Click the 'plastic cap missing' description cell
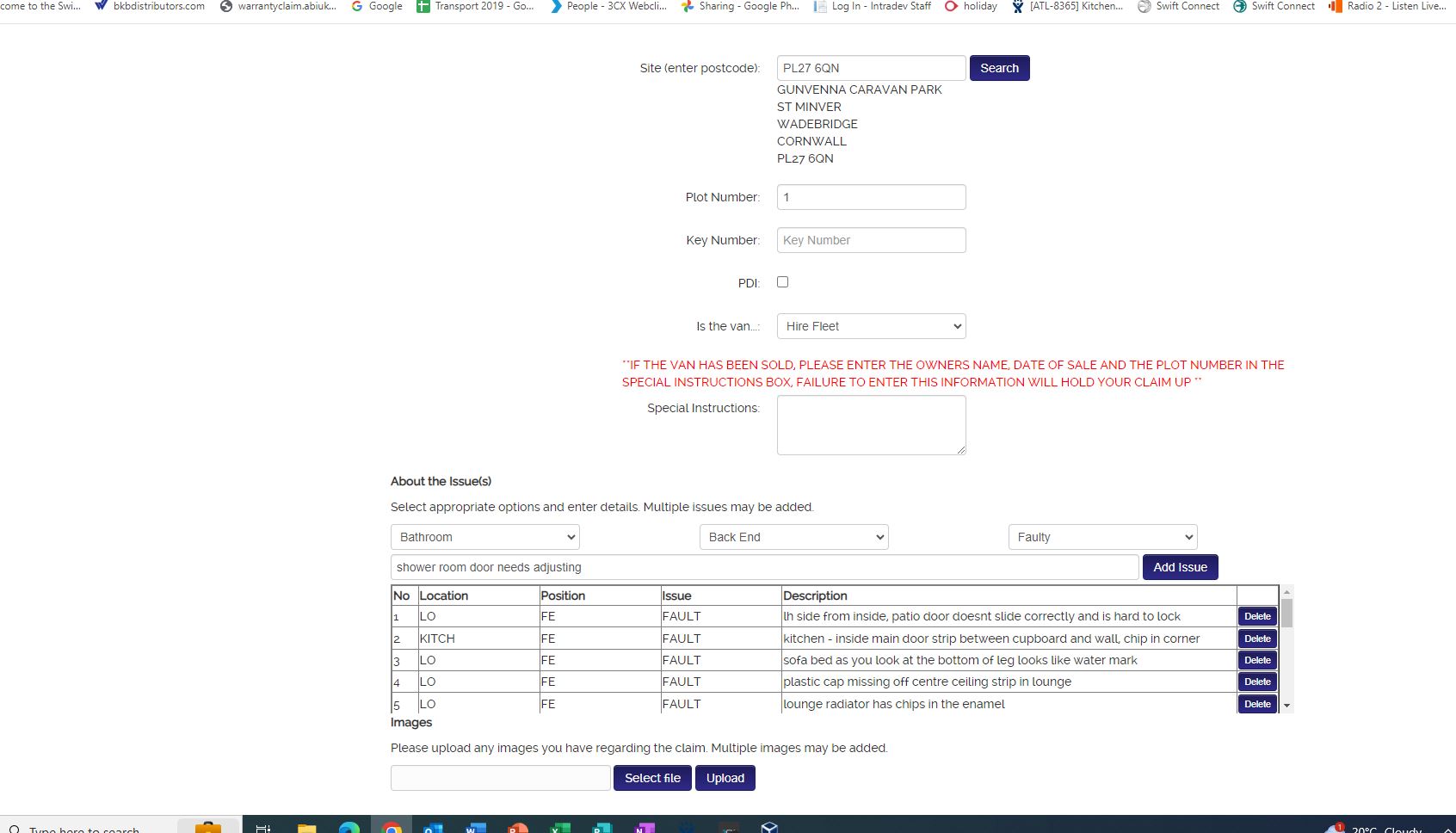 [1009, 682]
